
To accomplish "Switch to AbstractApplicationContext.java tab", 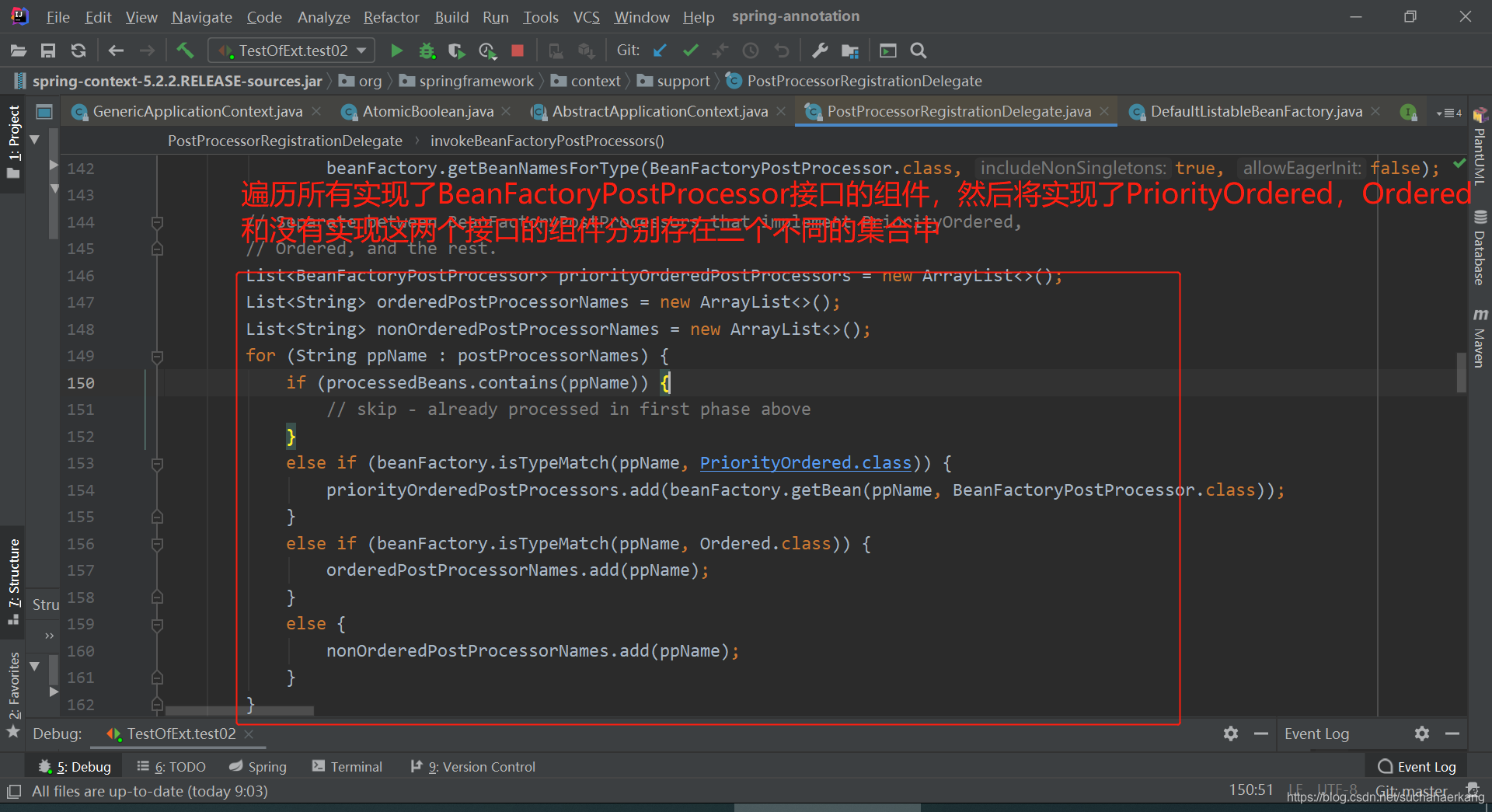I will coord(660,112).
